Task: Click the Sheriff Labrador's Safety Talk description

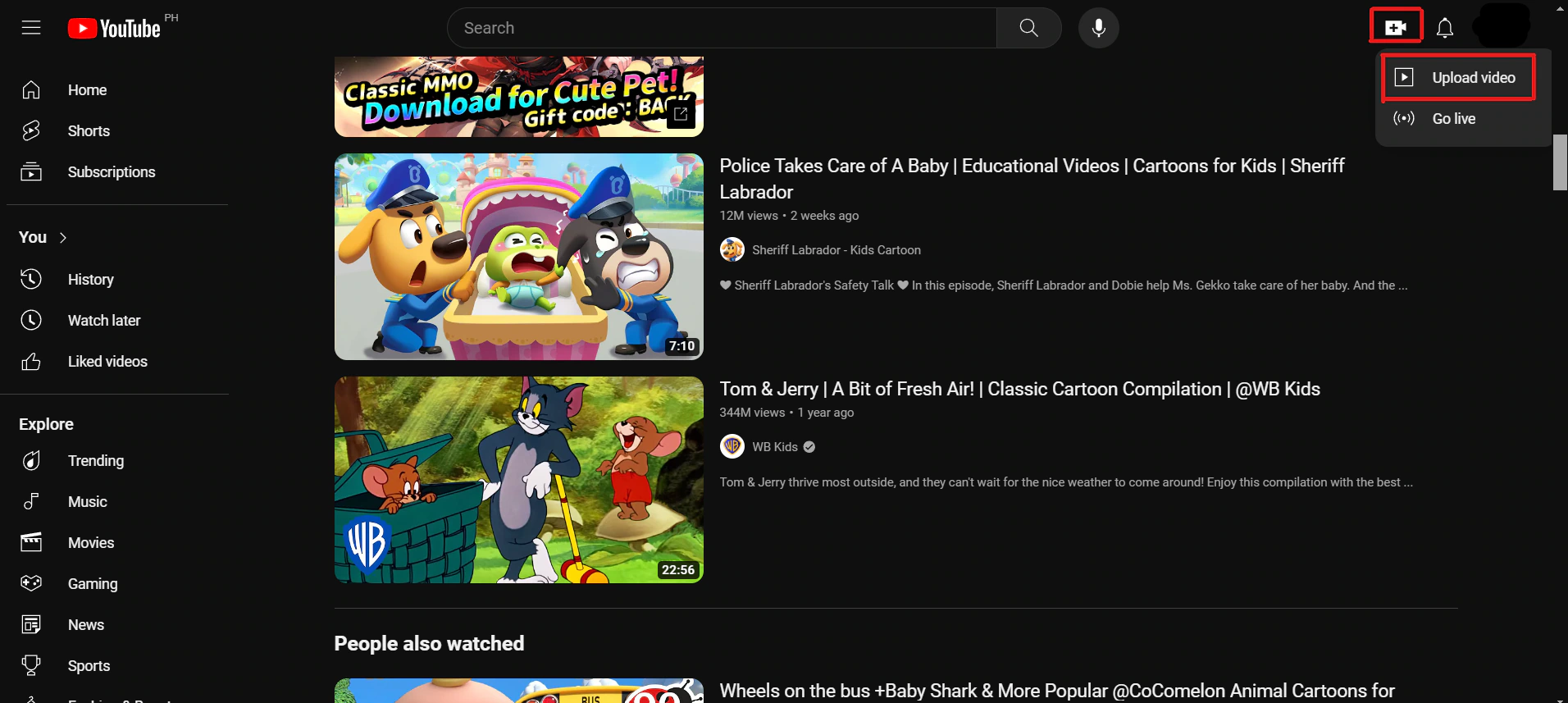Action: click(1064, 285)
